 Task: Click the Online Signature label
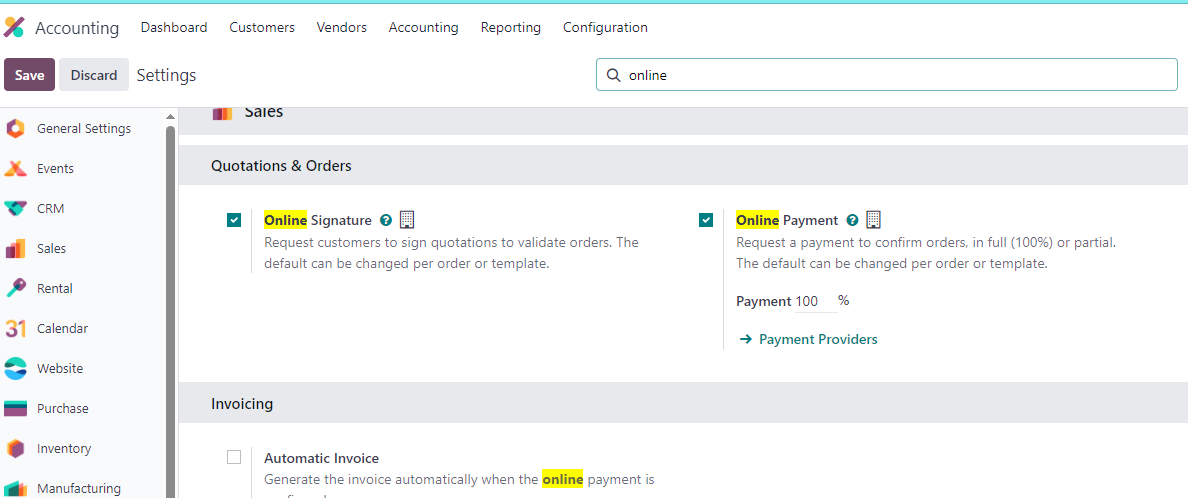tap(317, 221)
